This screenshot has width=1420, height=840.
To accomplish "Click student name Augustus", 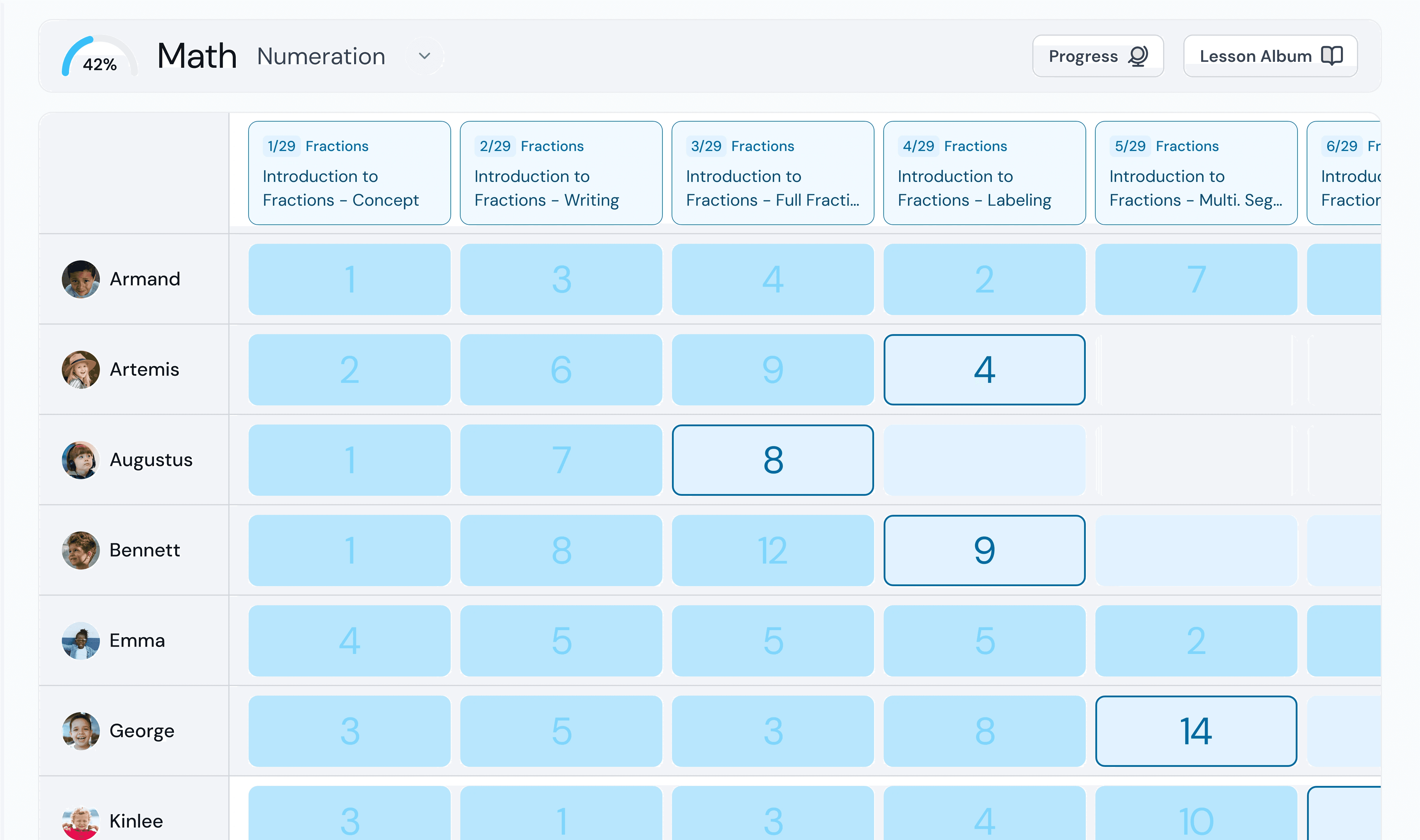I will tap(151, 460).
